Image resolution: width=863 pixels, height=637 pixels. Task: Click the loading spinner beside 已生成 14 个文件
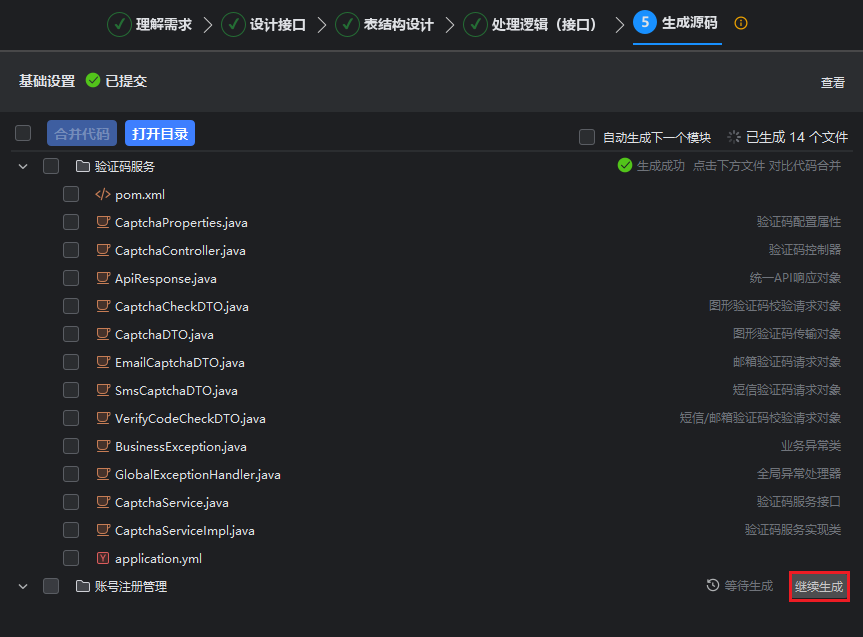click(734, 137)
